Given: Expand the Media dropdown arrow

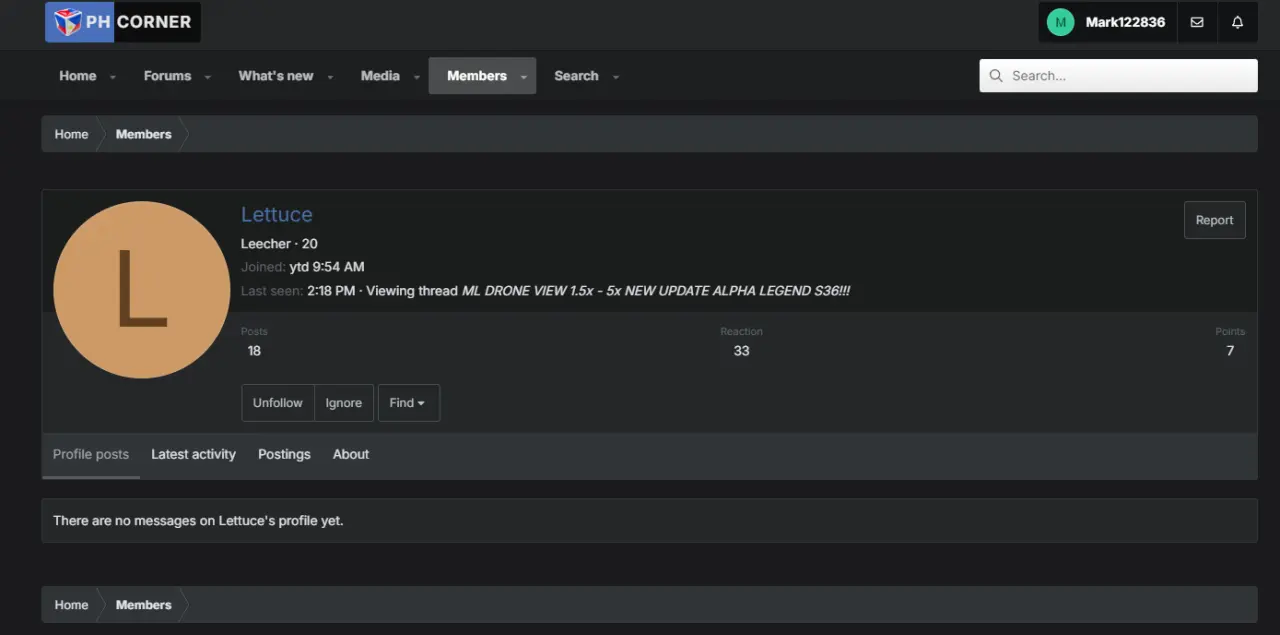Looking at the screenshot, I should tap(416, 77).
